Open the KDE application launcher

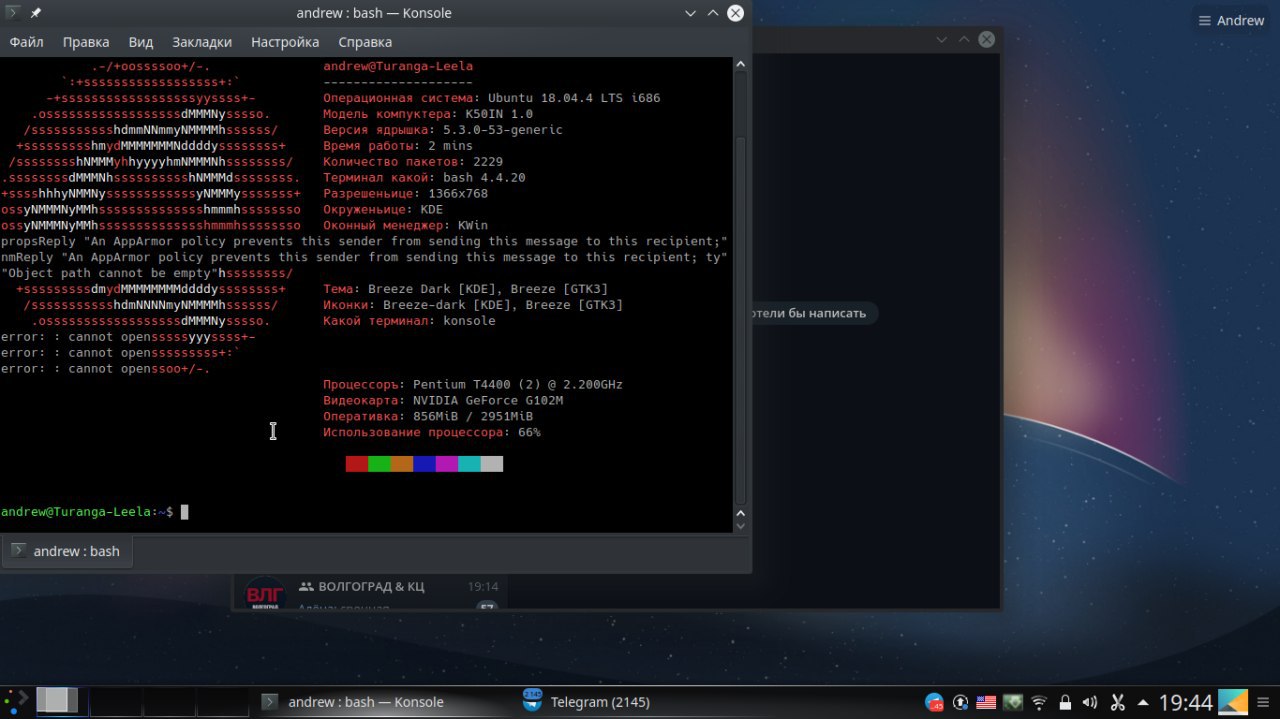click(x=15, y=701)
